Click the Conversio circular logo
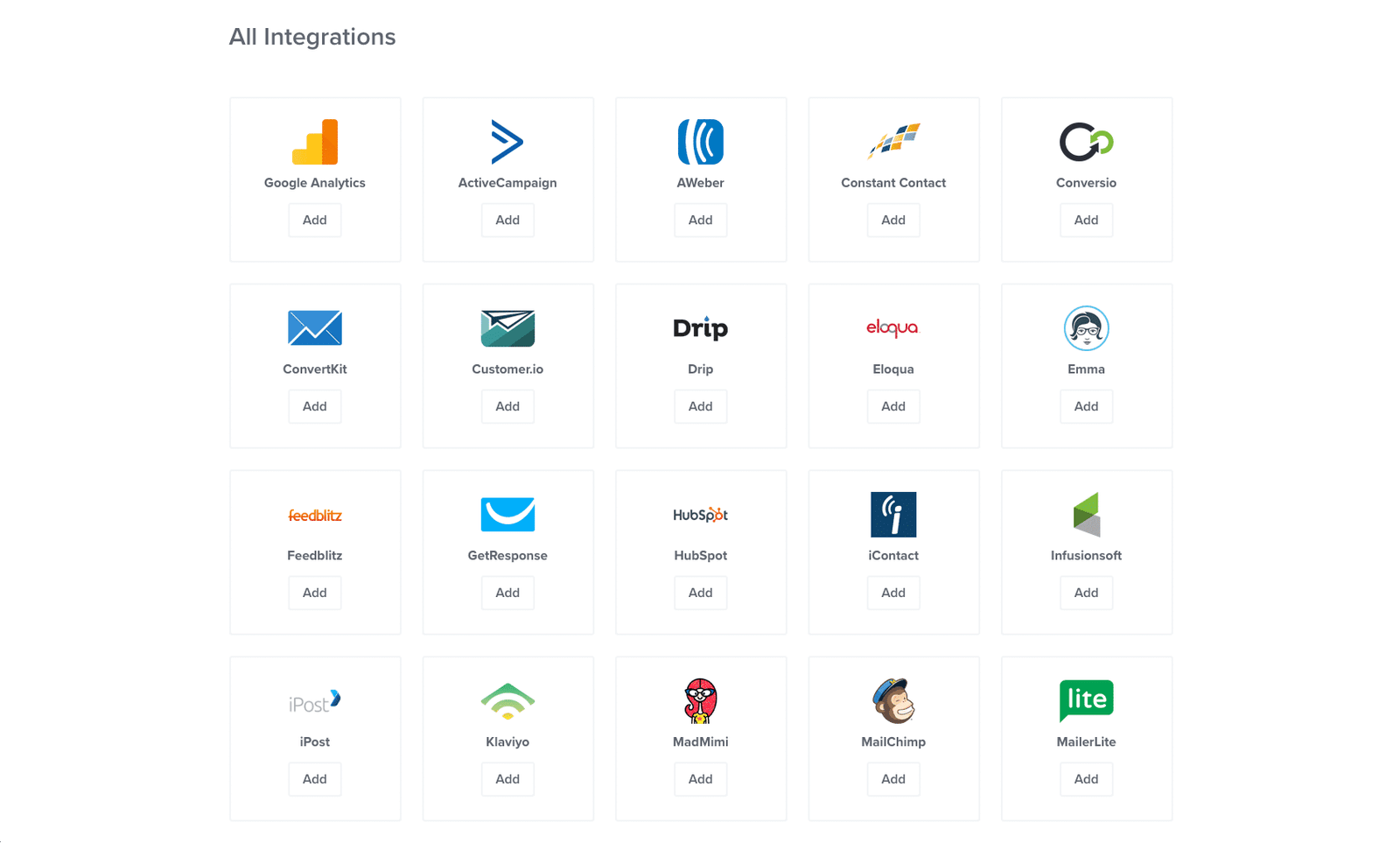This screenshot has width=1400, height=857. coord(1086,142)
